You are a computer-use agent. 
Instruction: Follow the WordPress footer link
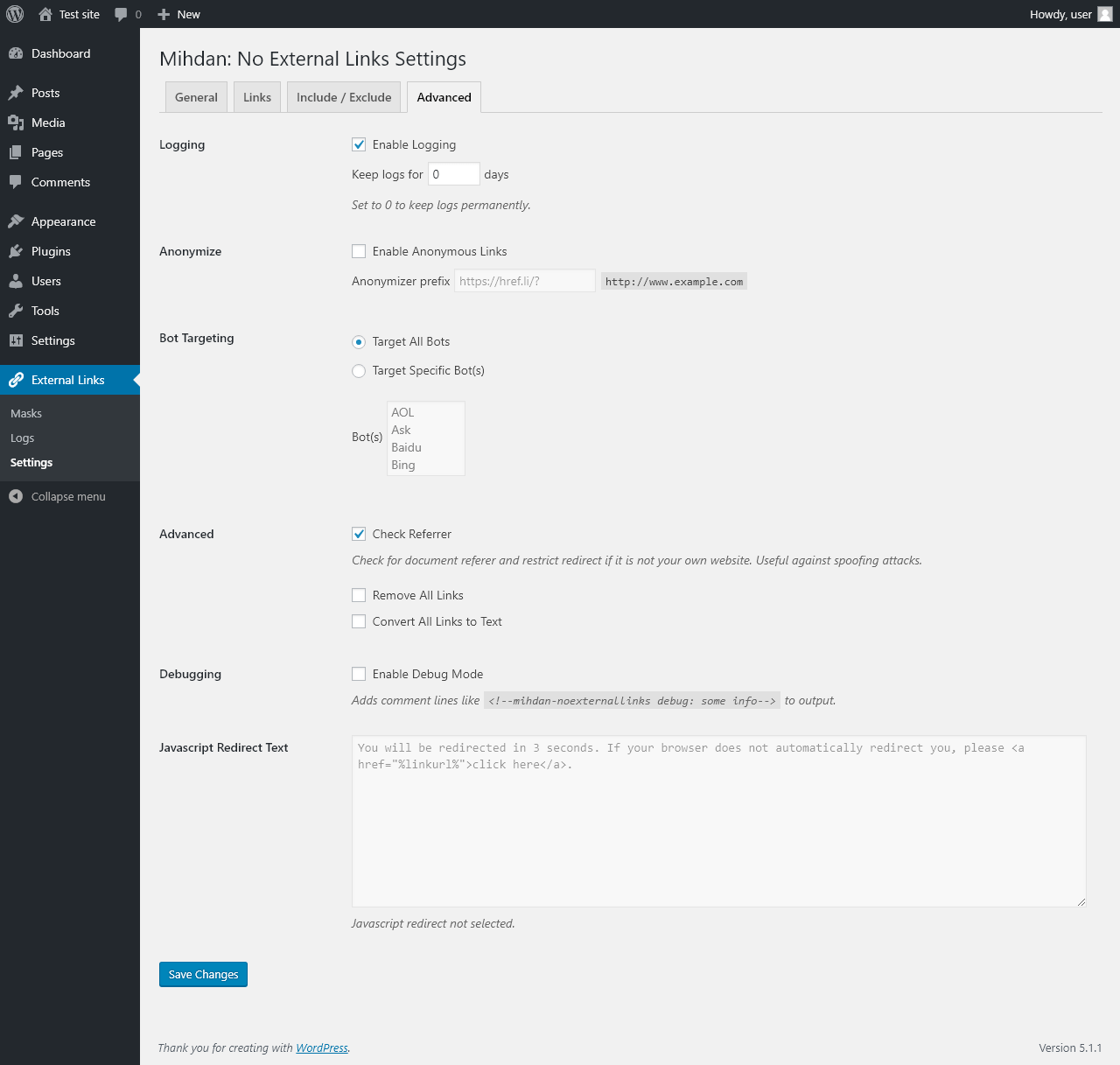click(x=322, y=1047)
